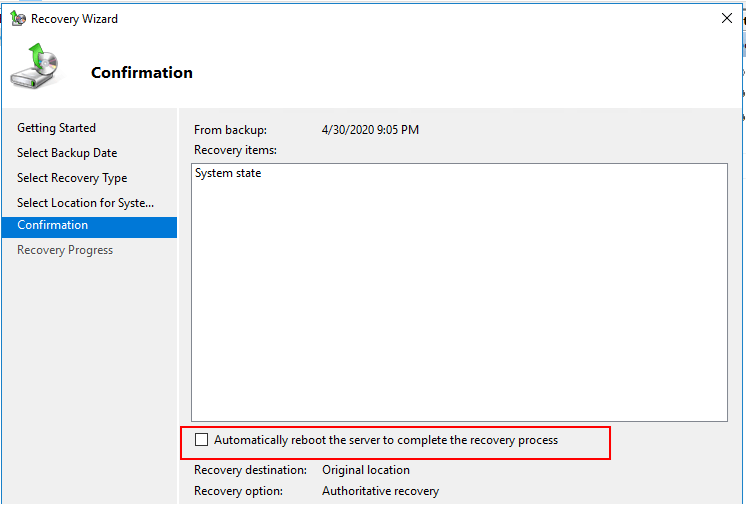Open the Select Backup Date step

[x=67, y=152]
